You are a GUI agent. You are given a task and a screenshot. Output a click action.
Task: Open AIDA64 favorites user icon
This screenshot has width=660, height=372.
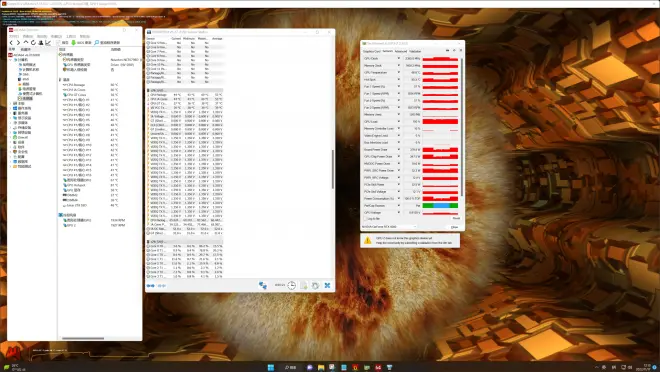[41, 43]
